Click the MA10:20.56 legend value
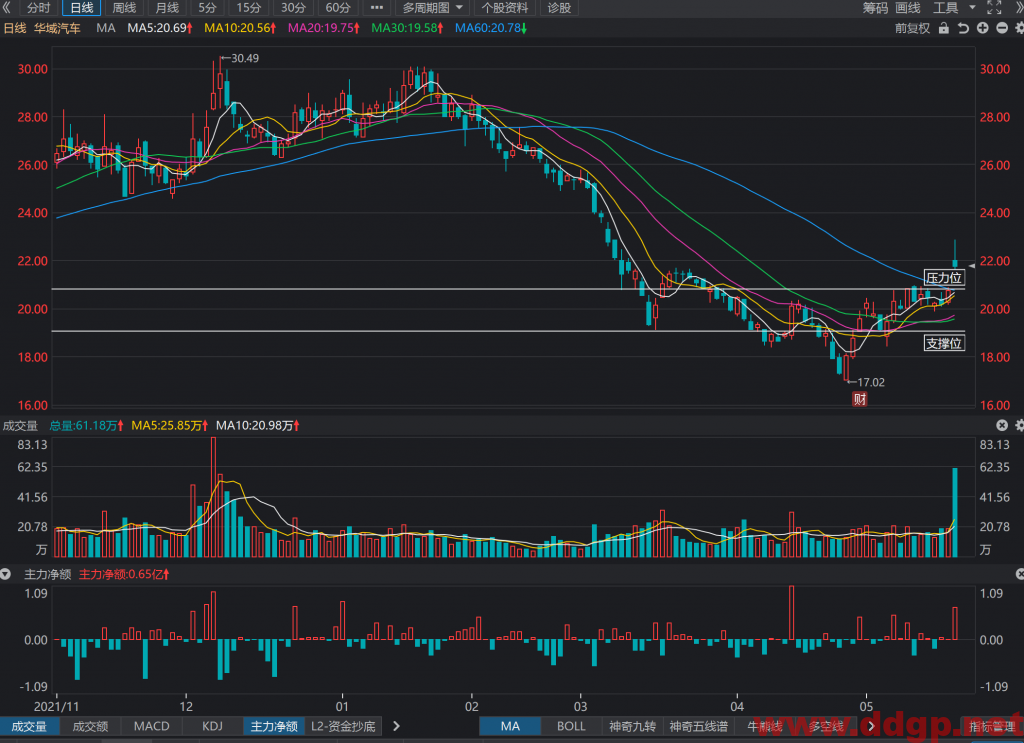Image resolution: width=1024 pixels, height=743 pixels. [x=240, y=28]
